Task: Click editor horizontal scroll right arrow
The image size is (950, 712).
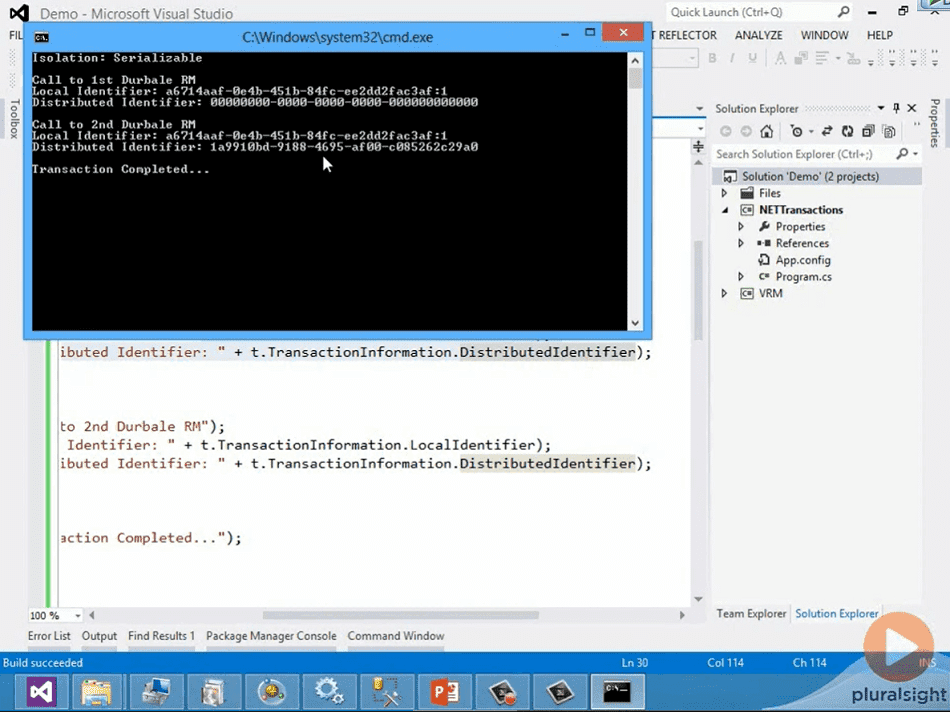Action: [682, 615]
